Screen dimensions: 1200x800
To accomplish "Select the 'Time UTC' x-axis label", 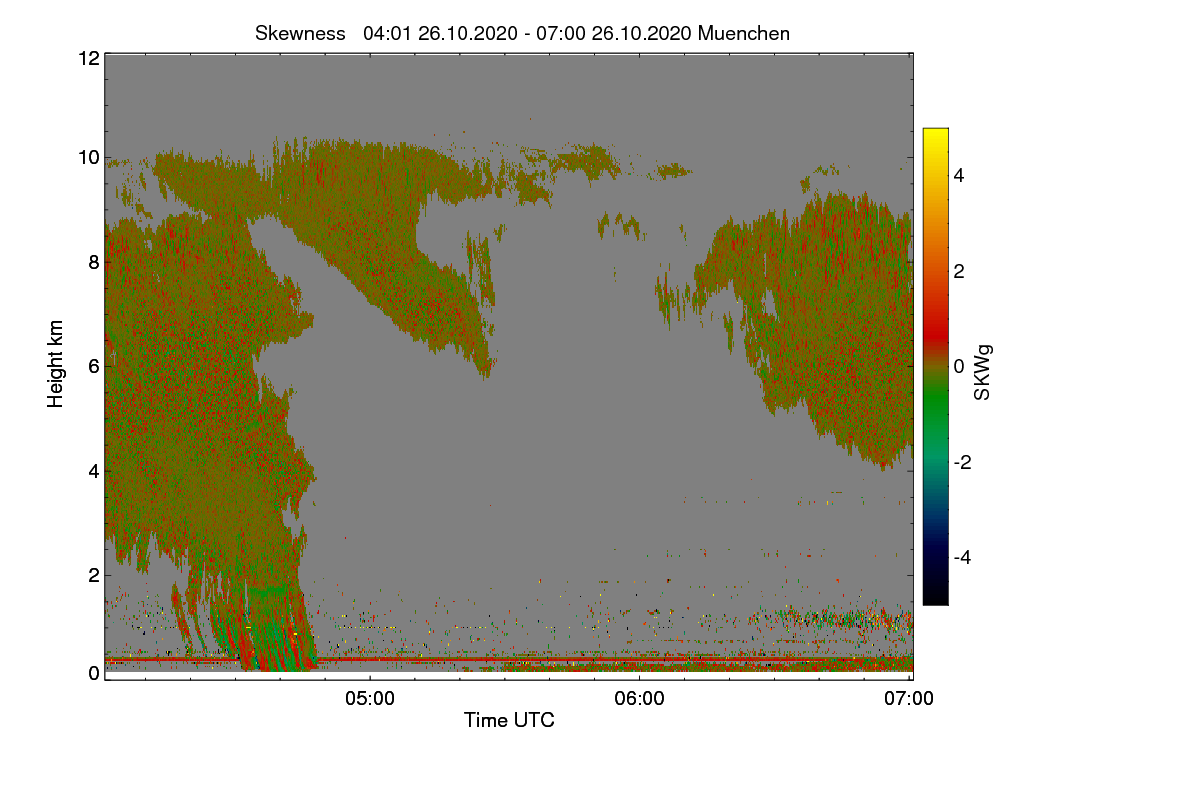I will (x=509, y=720).
